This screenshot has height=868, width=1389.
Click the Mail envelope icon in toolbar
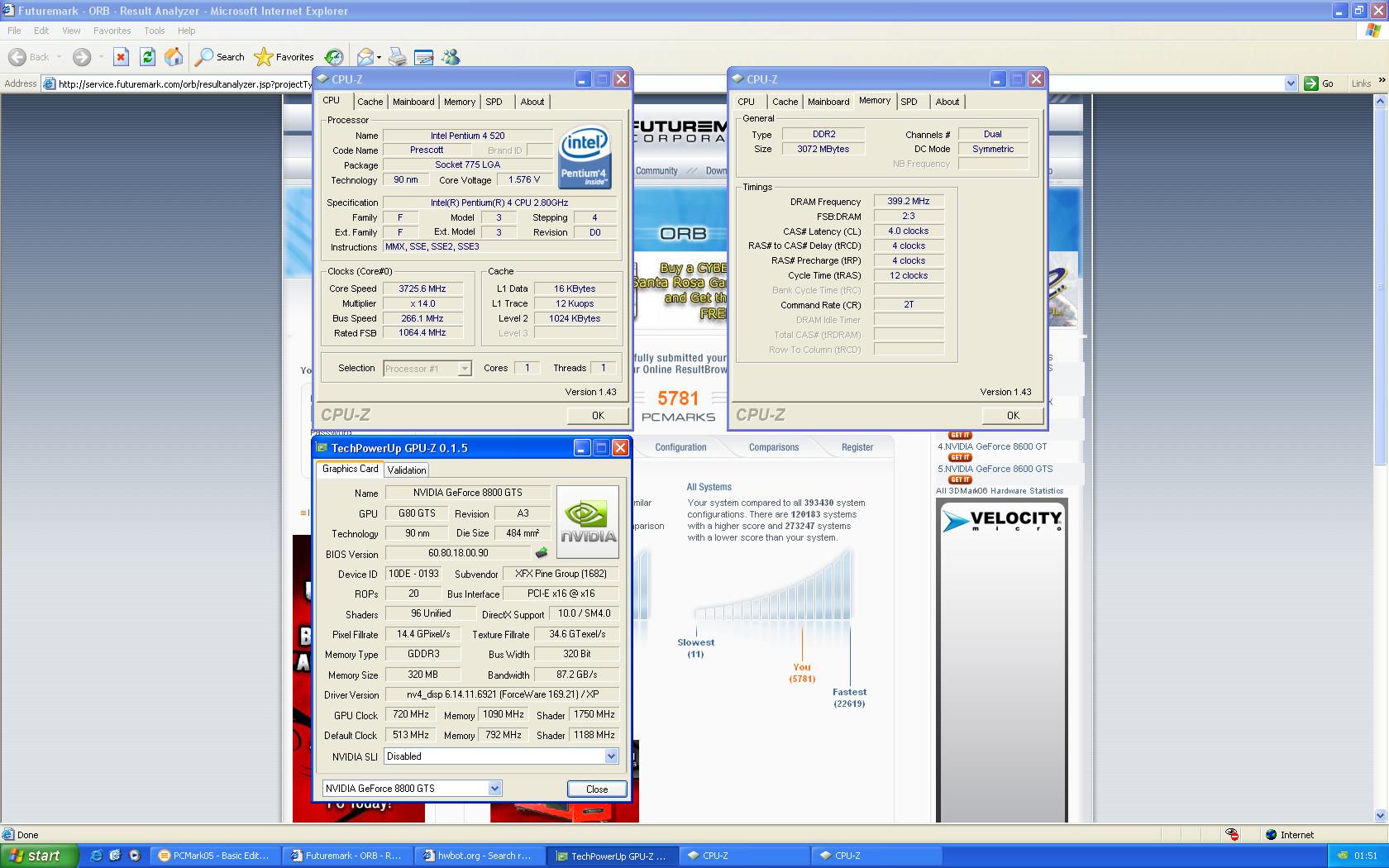coord(365,57)
